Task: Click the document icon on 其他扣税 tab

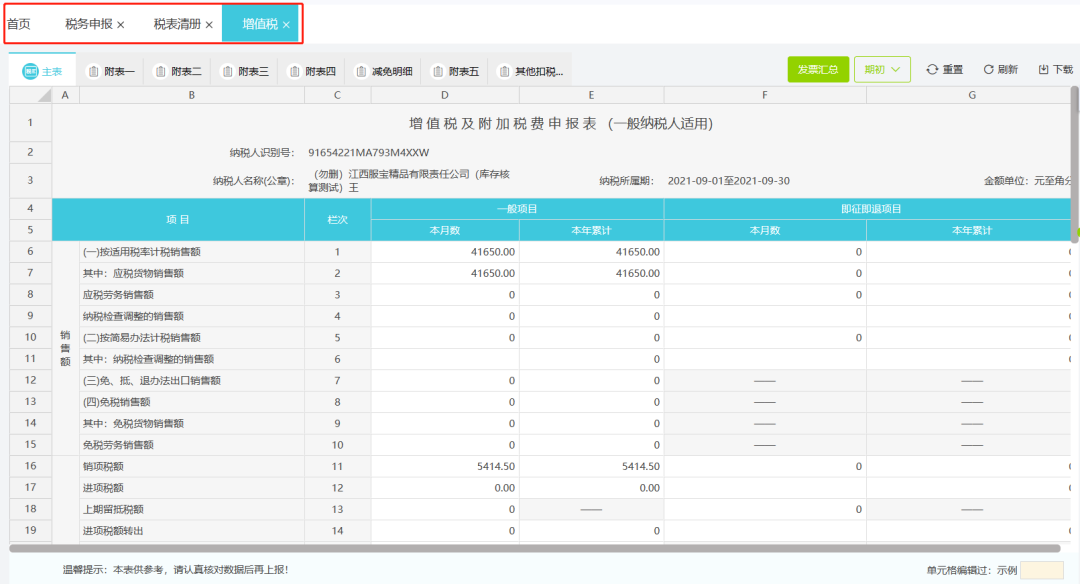Action: pos(503,71)
